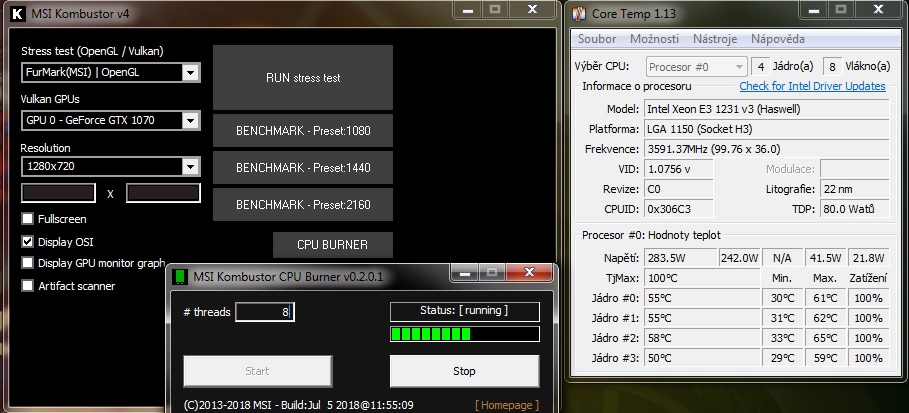Enable Display GPU monitor graph checkbox

28,263
